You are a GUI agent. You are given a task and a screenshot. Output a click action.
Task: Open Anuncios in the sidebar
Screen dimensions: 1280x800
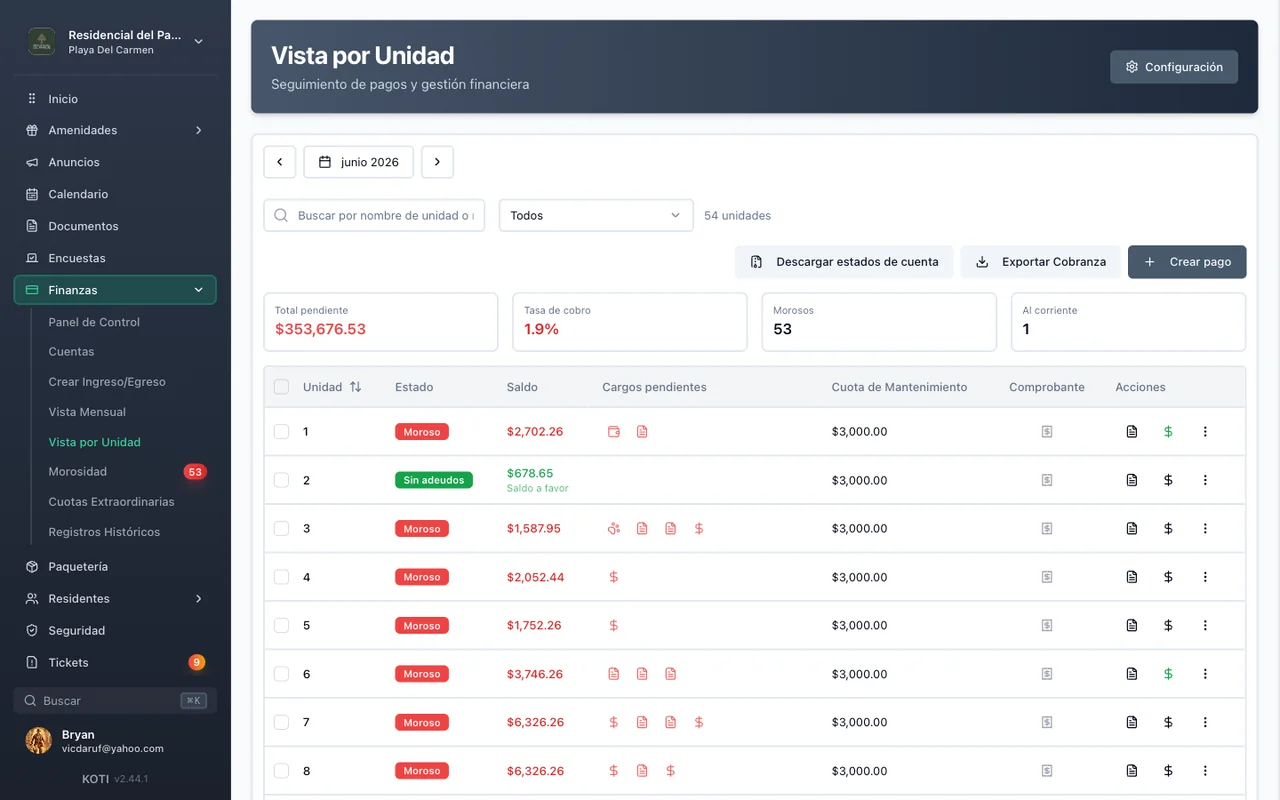coord(115,162)
